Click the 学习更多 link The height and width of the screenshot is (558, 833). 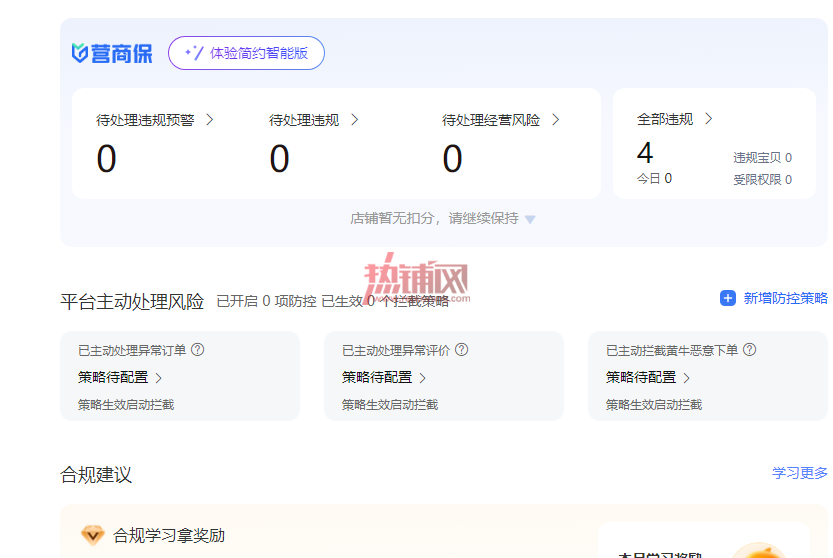pos(800,473)
